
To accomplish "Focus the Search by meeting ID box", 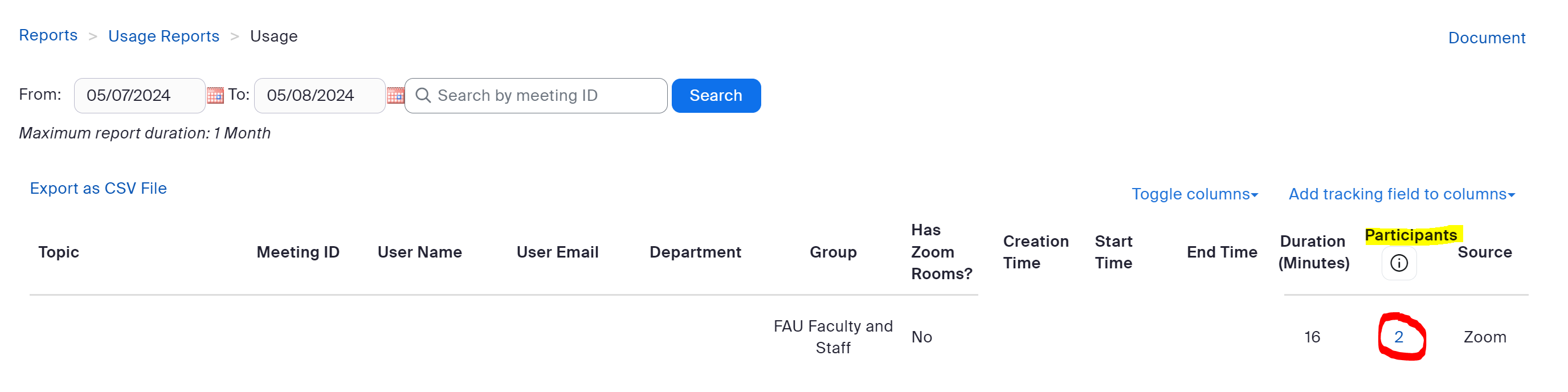I will [x=542, y=96].
